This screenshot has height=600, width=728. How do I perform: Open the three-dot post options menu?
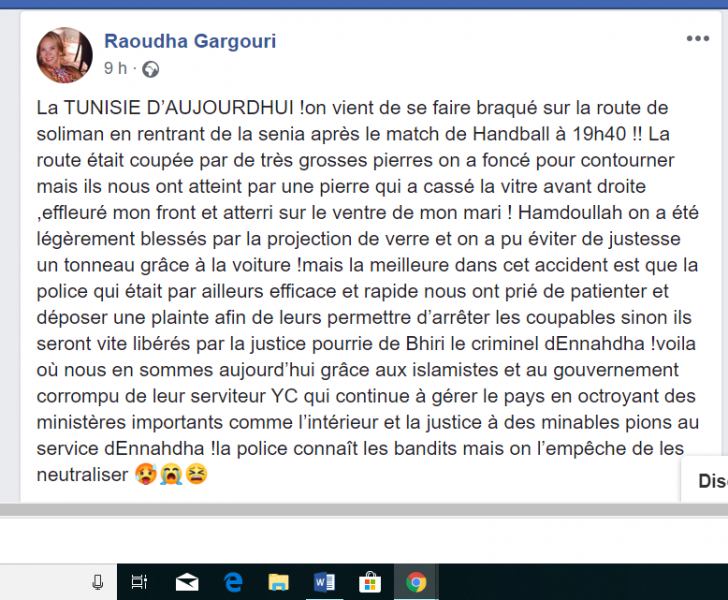(698, 39)
